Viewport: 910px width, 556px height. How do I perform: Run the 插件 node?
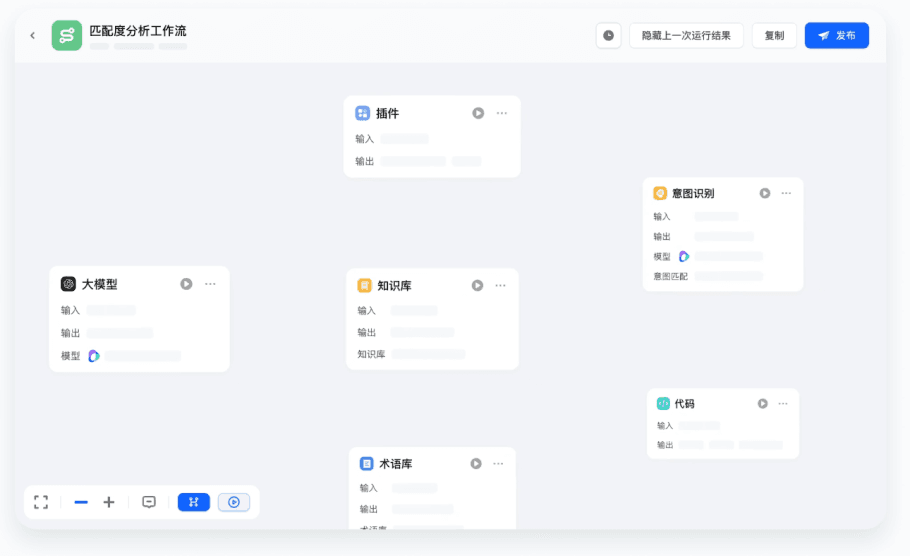pyautogui.click(x=478, y=113)
